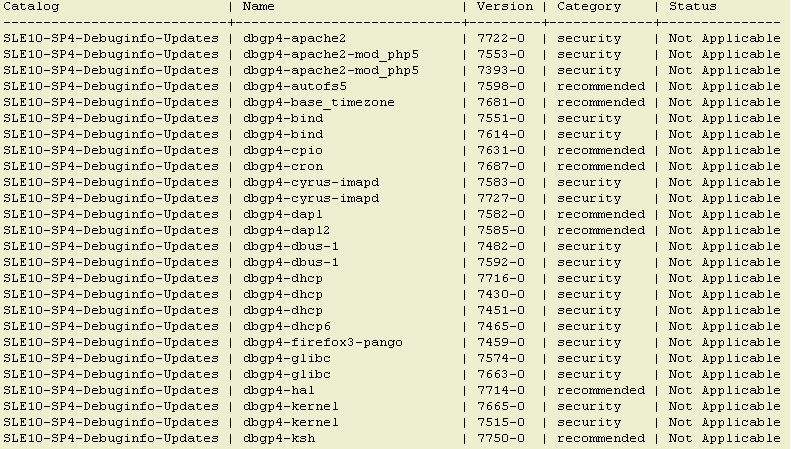The width and height of the screenshot is (791, 449).
Task: Select the dbgp4-cron package name
Action: tap(282, 167)
